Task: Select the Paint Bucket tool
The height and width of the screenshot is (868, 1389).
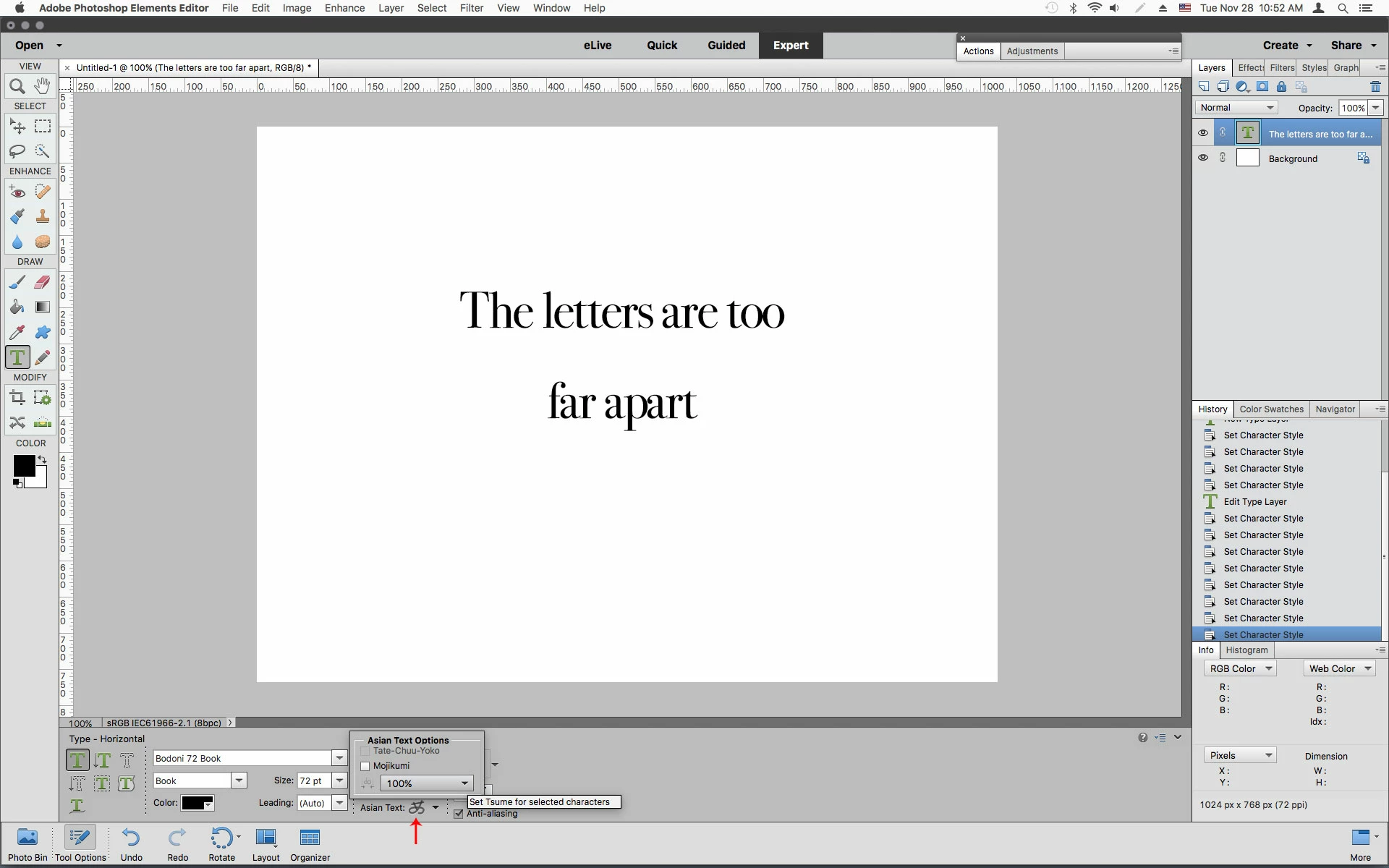Action: 17,307
